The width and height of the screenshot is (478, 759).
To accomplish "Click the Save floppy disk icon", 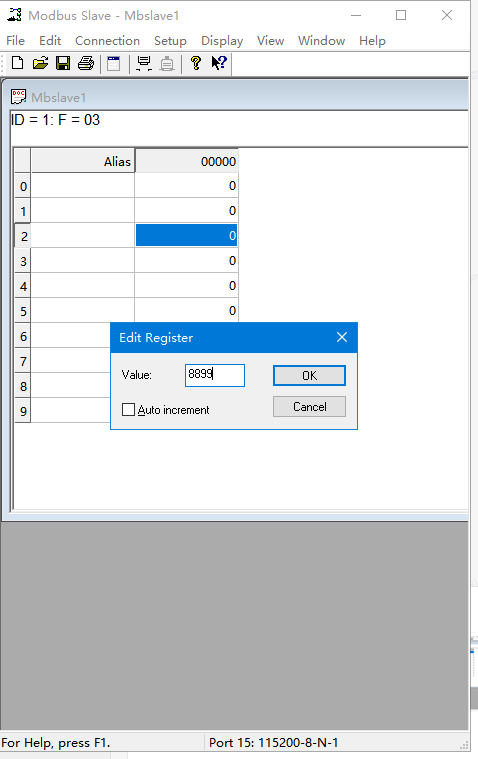I will click(63, 63).
